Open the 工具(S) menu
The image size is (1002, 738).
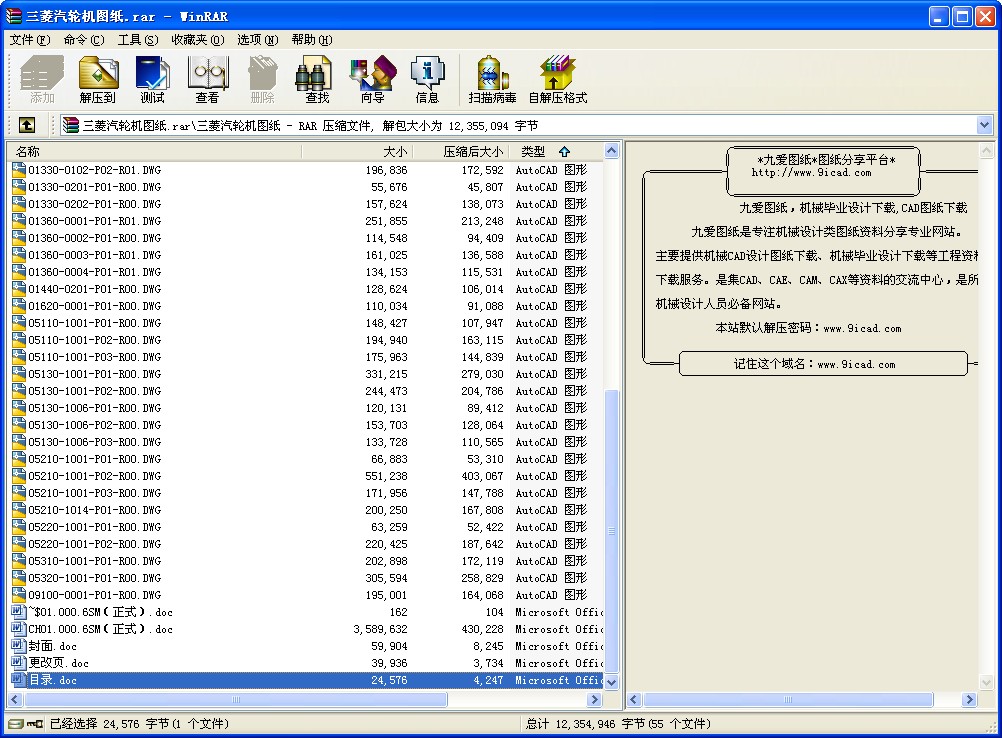tap(138, 40)
